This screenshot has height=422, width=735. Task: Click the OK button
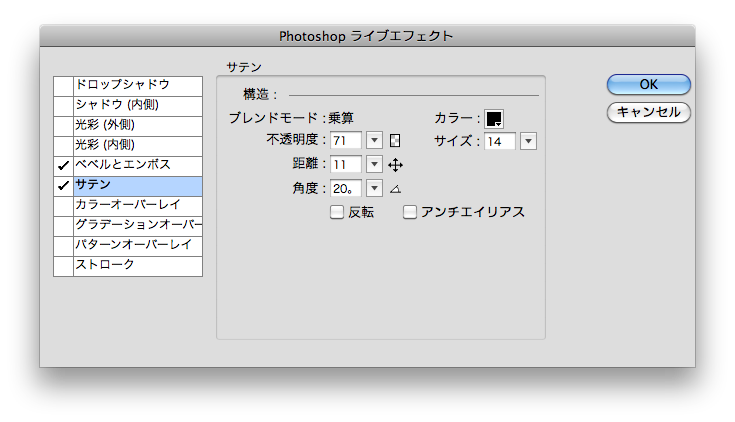click(648, 85)
